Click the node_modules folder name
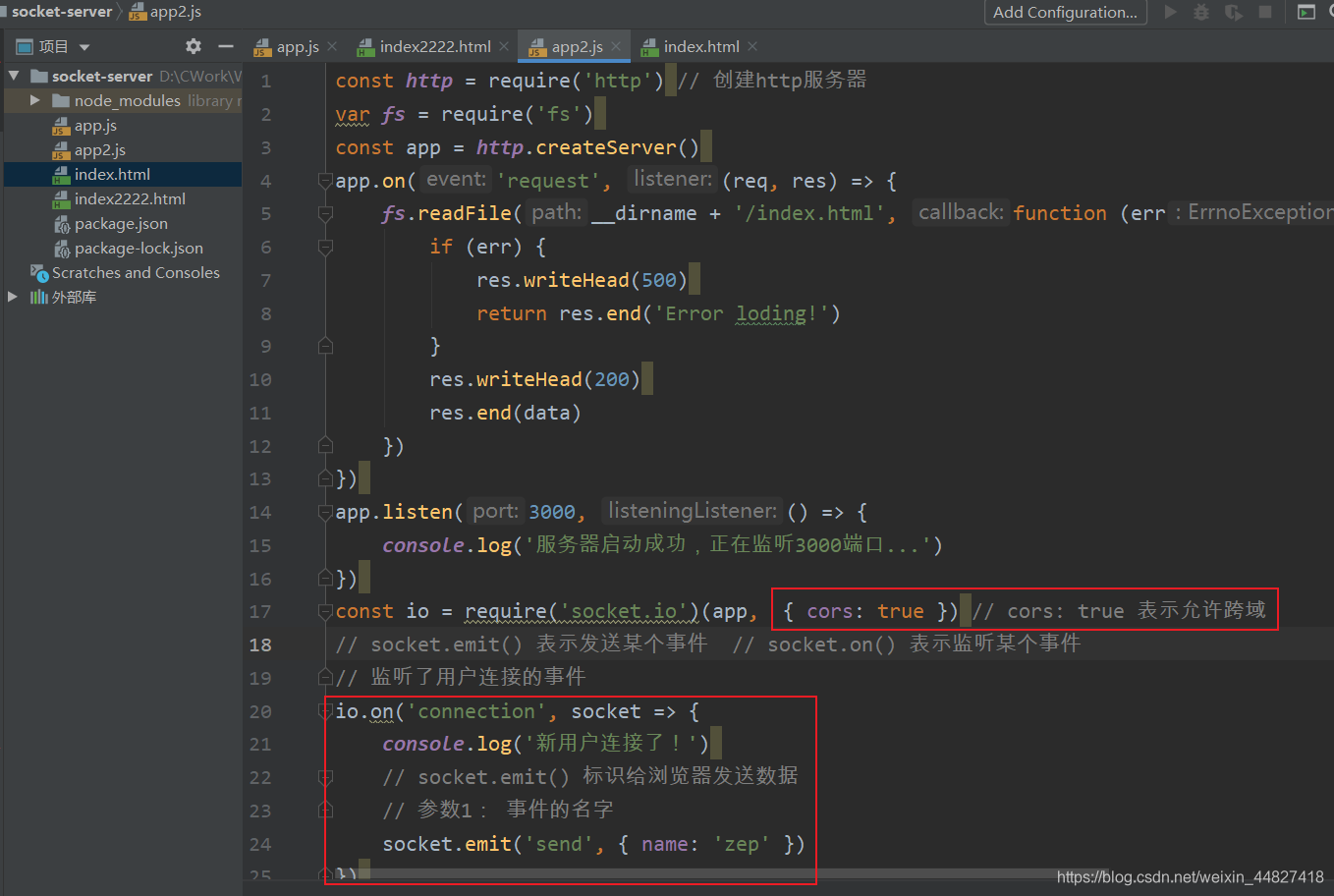 coord(128,100)
